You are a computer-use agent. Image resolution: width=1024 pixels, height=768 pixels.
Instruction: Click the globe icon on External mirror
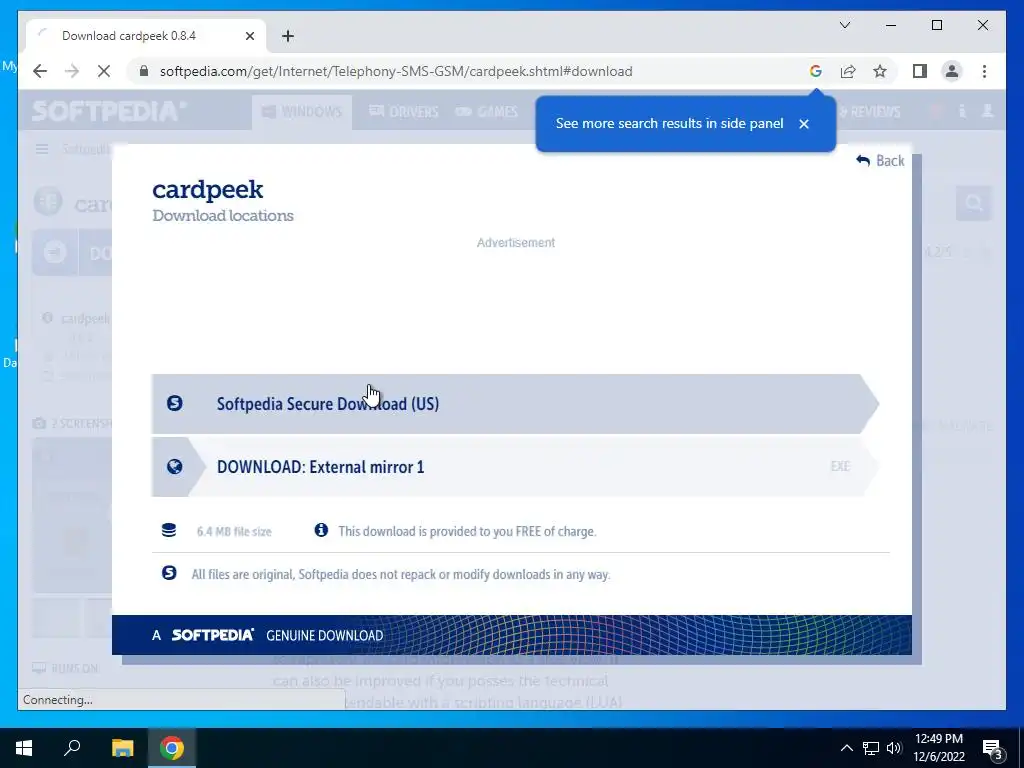click(174, 466)
